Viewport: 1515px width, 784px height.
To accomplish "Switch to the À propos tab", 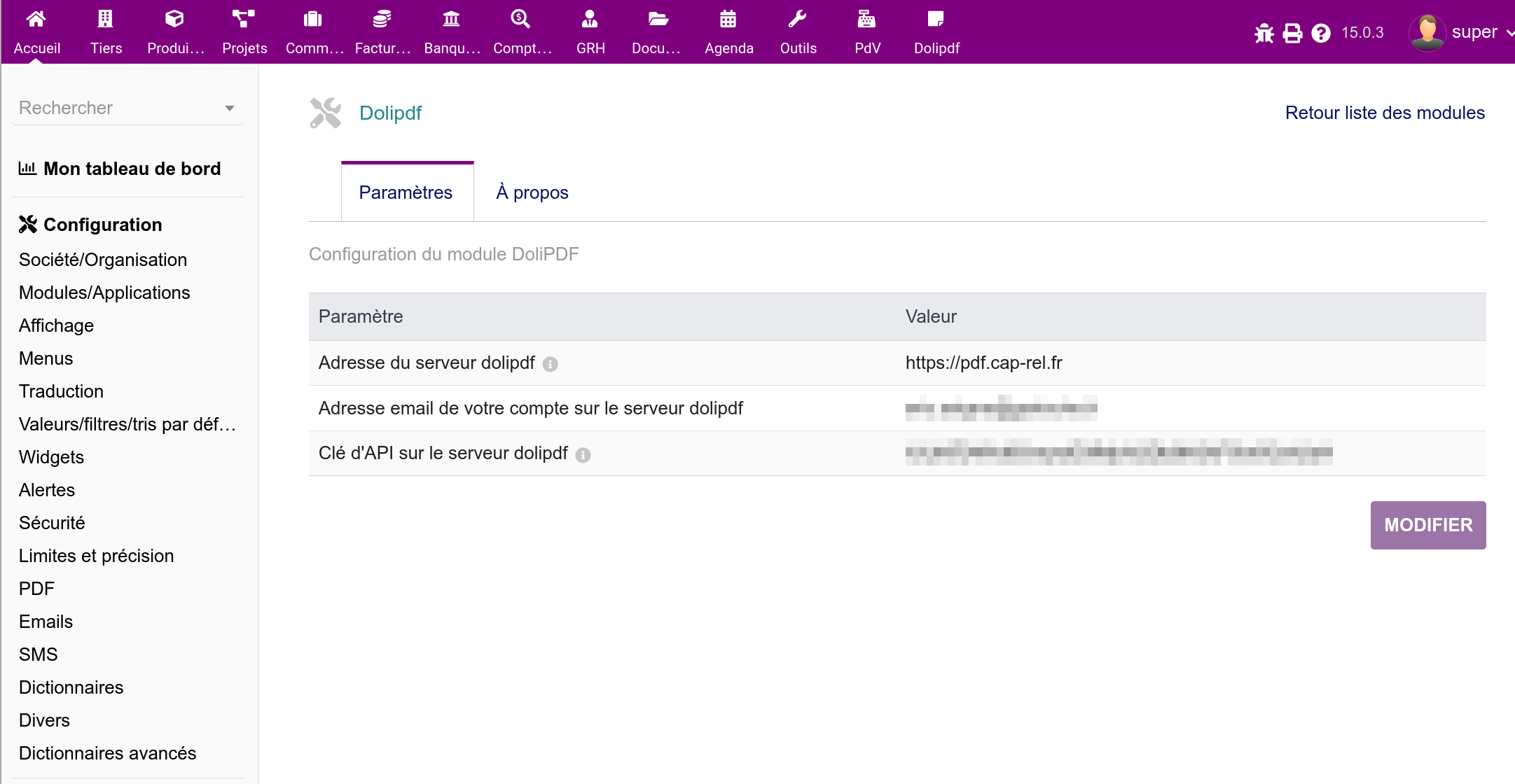I will tap(532, 192).
